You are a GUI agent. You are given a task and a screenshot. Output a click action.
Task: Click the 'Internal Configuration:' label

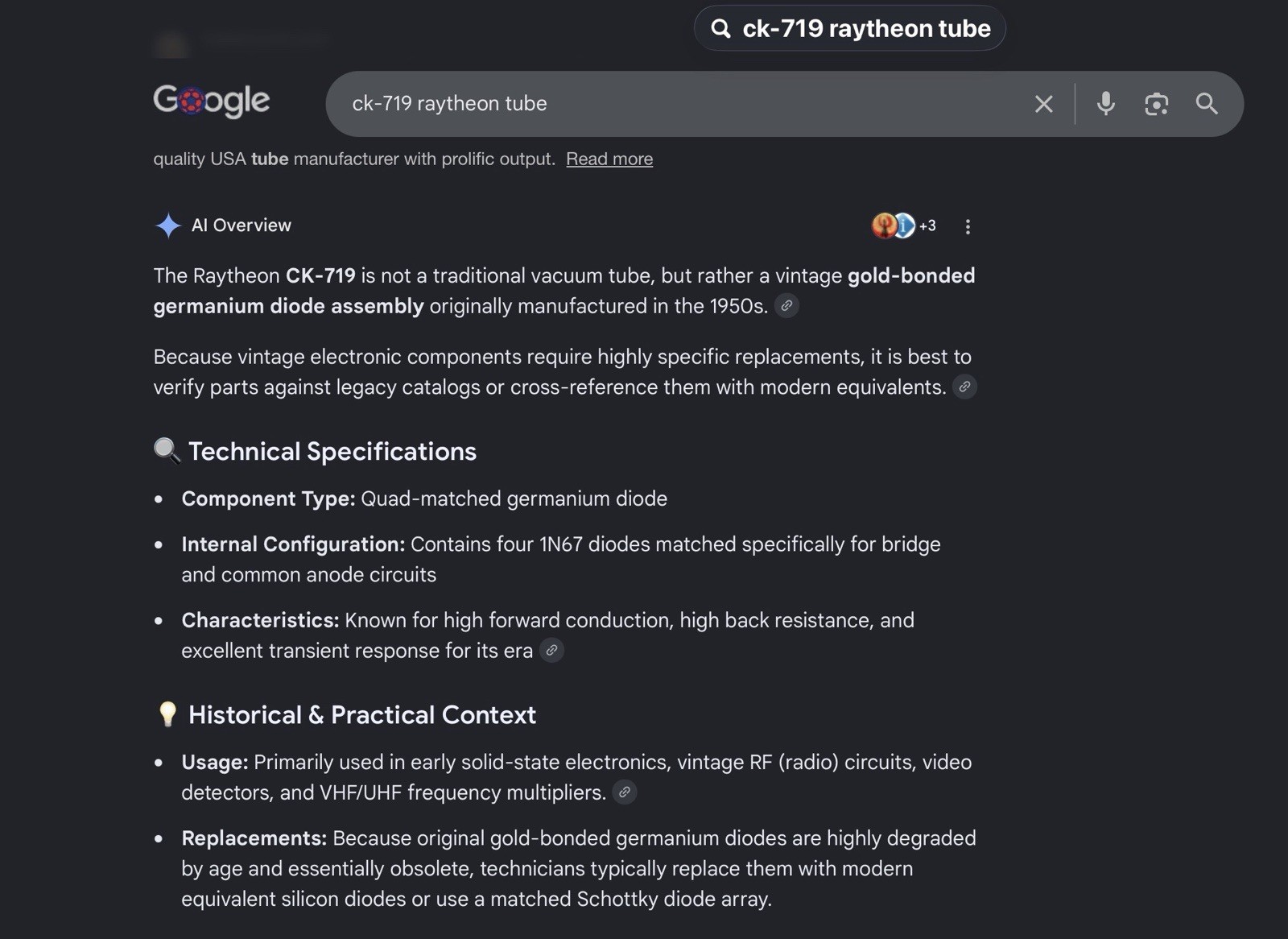pyautogui.click(x=293, y=544)
